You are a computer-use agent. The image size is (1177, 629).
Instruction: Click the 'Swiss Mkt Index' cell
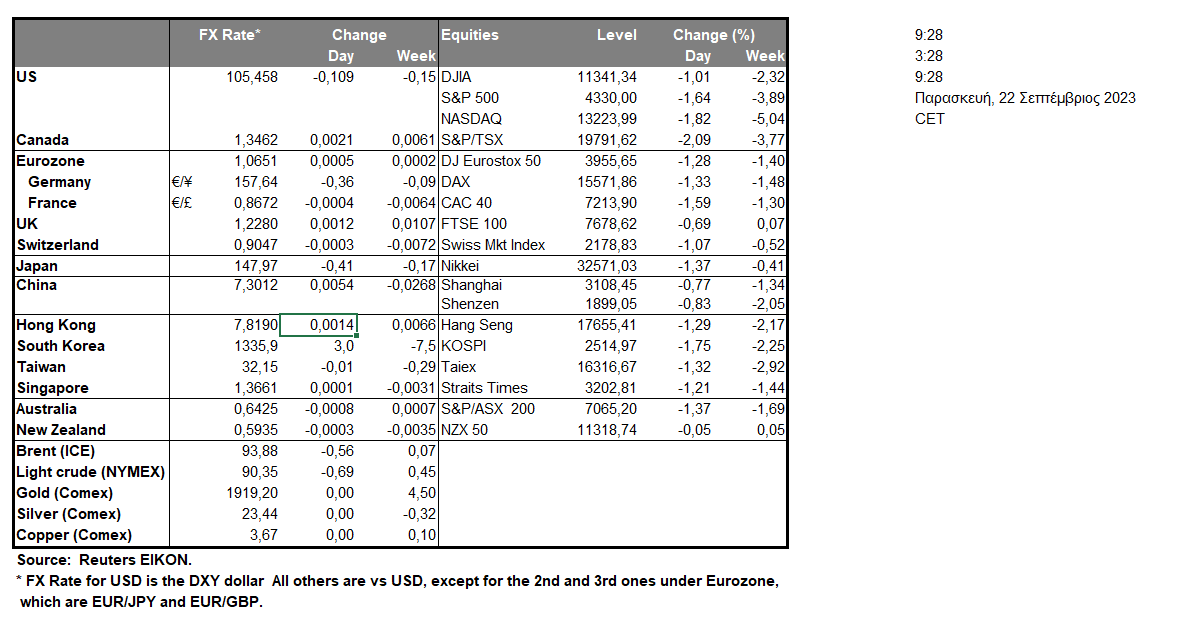pyautogui.click(x=492, y=245)
